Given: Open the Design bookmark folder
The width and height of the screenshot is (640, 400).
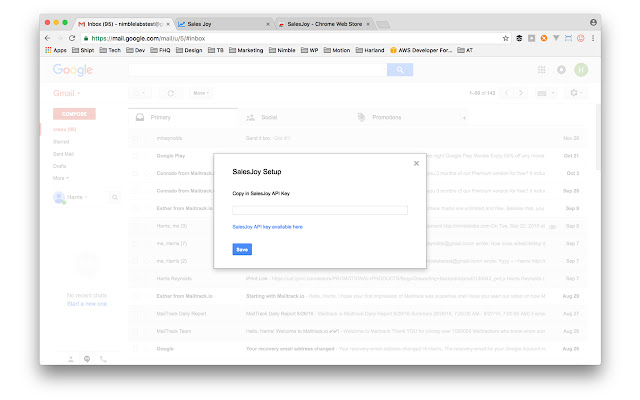Looking at the screenshot, I should (189, 50).
